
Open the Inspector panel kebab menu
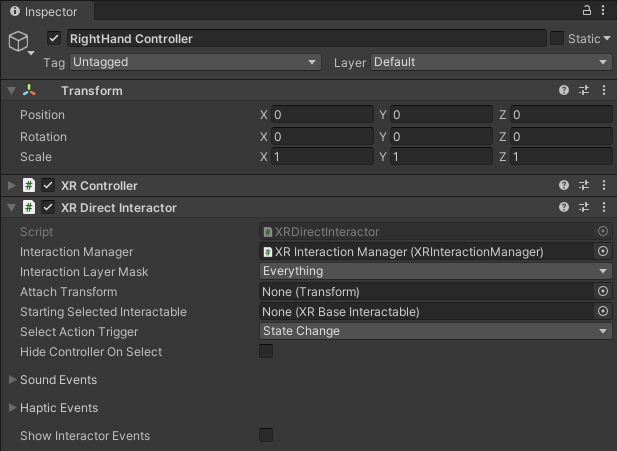coord(604,10)
